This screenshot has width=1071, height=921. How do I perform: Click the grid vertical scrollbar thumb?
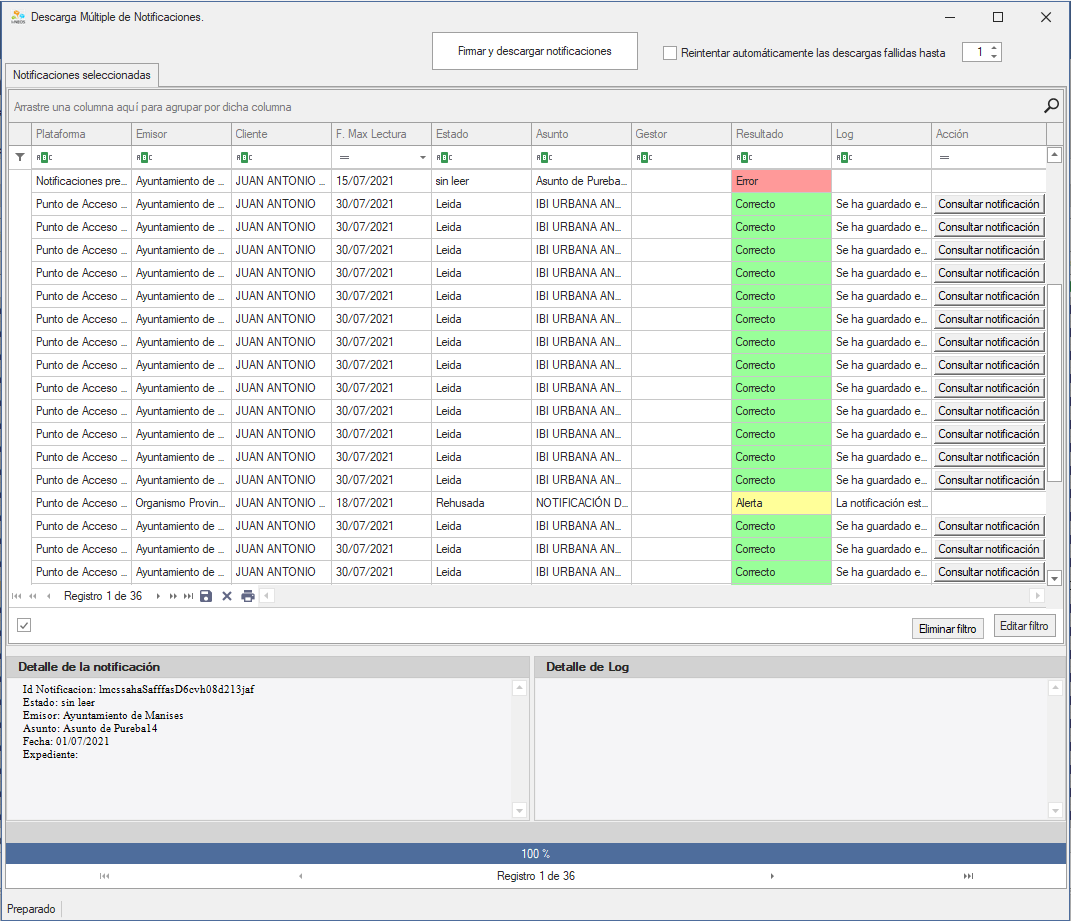pyautogui.click(x=1055, y=383)
